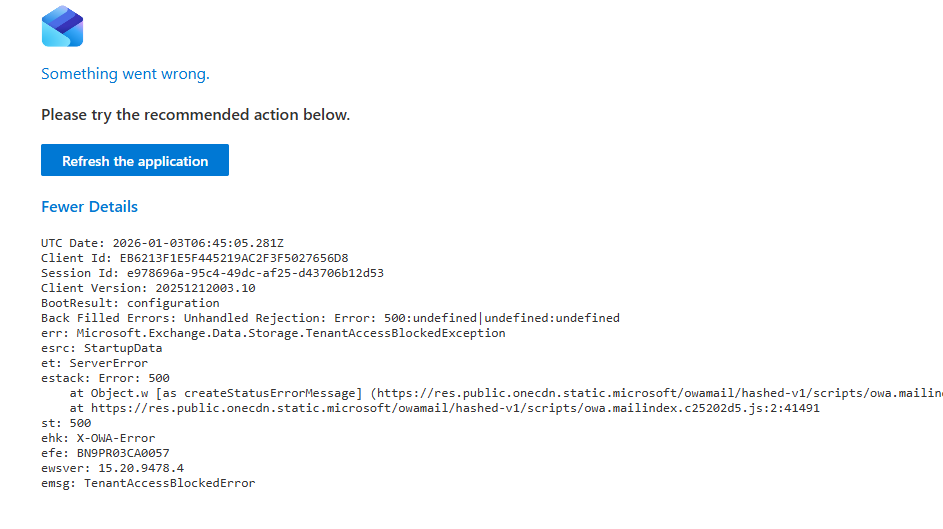Select the UTC Date line
Screen dimensions: 943x529
pos(162,243)
